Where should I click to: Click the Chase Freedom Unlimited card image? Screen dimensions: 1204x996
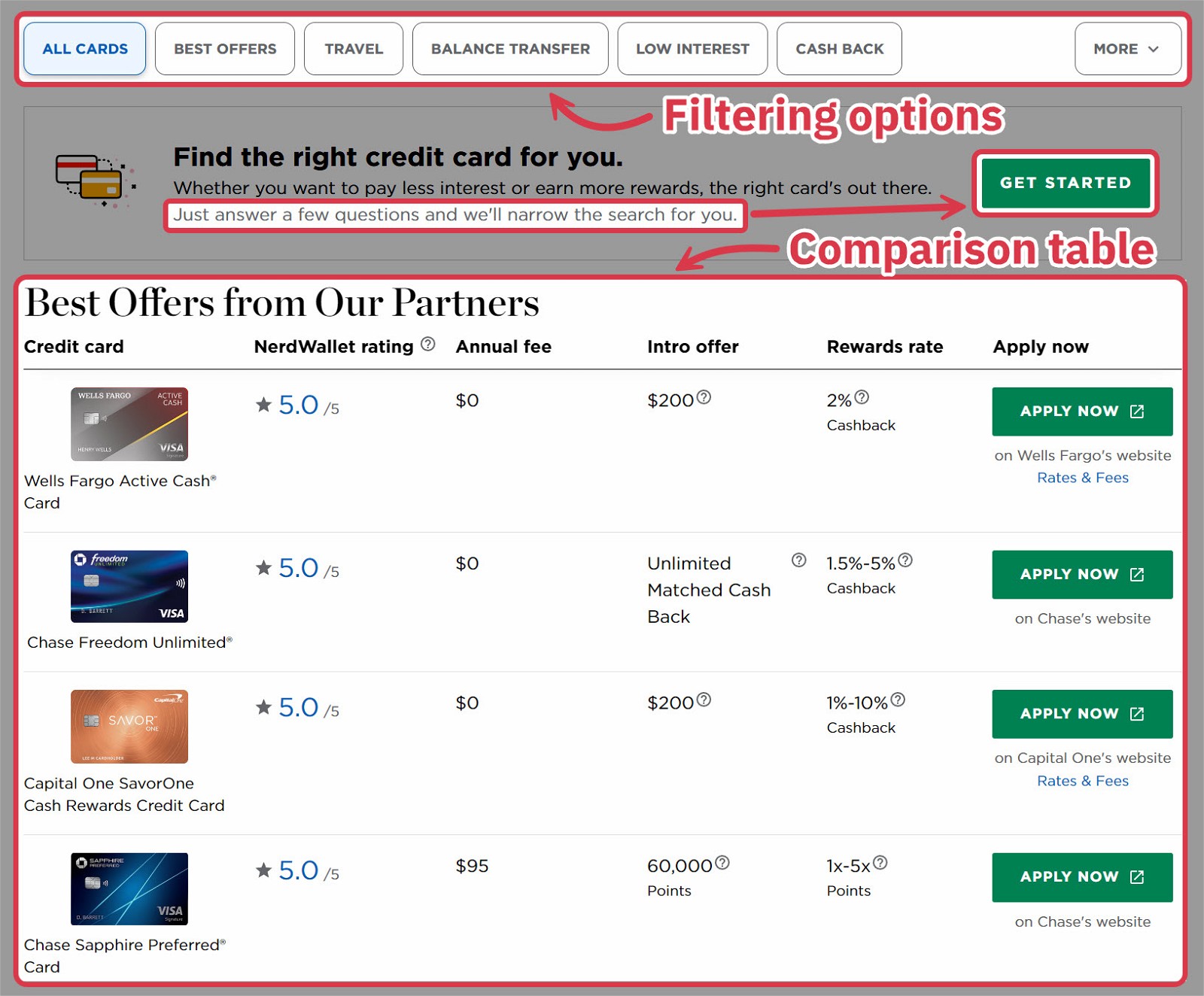click(129, 587)
